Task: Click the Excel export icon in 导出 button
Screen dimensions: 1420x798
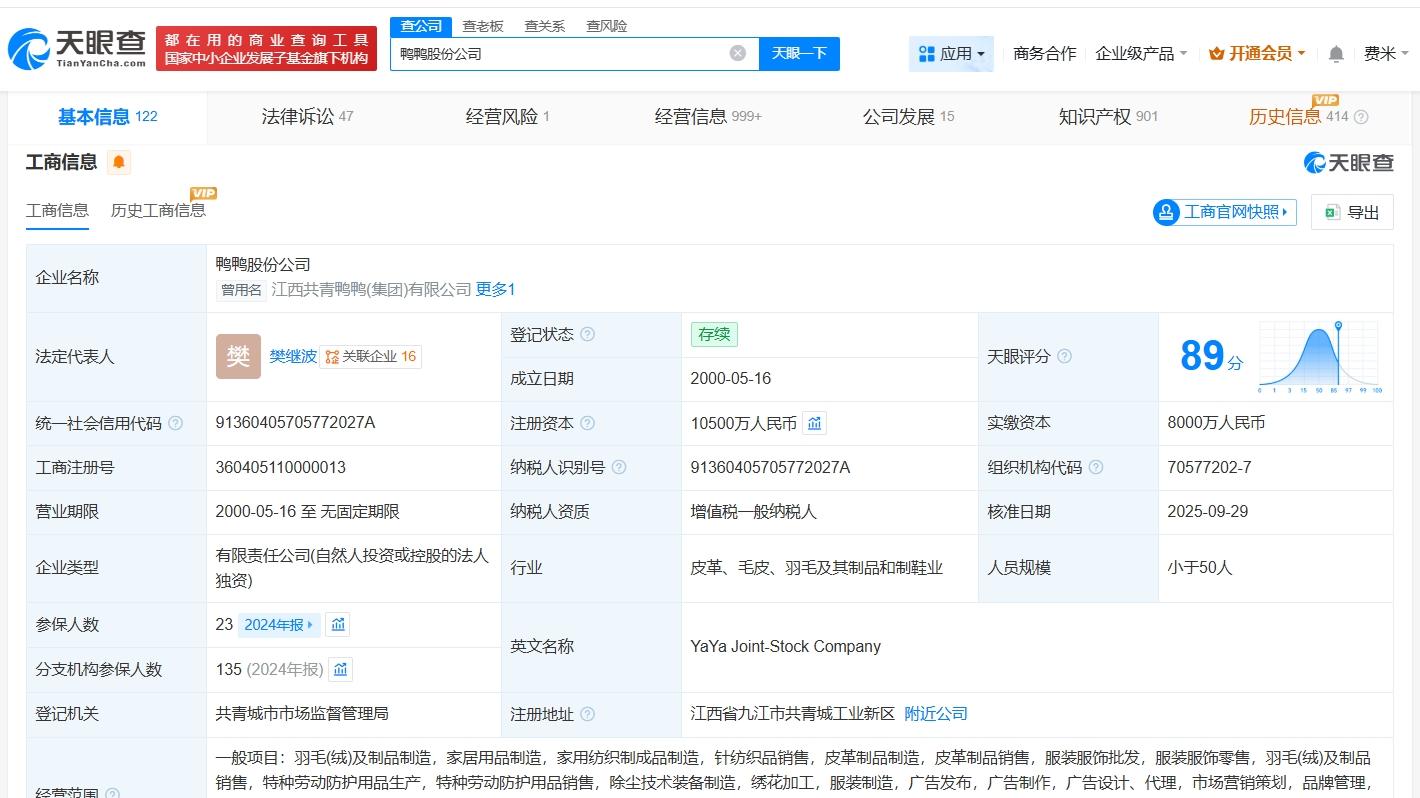Action: [x=1331, y=212]
